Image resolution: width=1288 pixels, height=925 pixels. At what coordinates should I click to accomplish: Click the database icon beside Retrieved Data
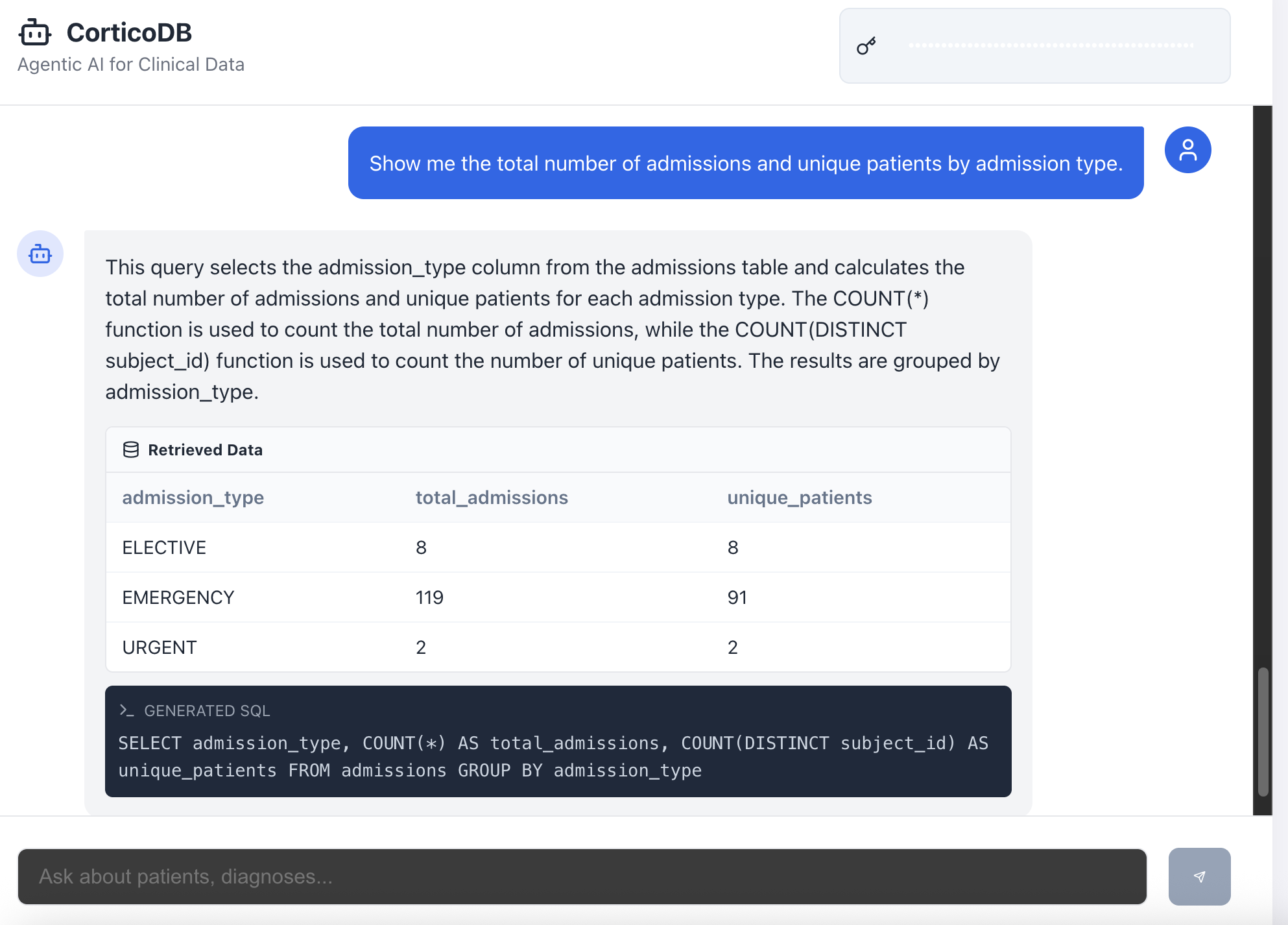coord(131,450)
